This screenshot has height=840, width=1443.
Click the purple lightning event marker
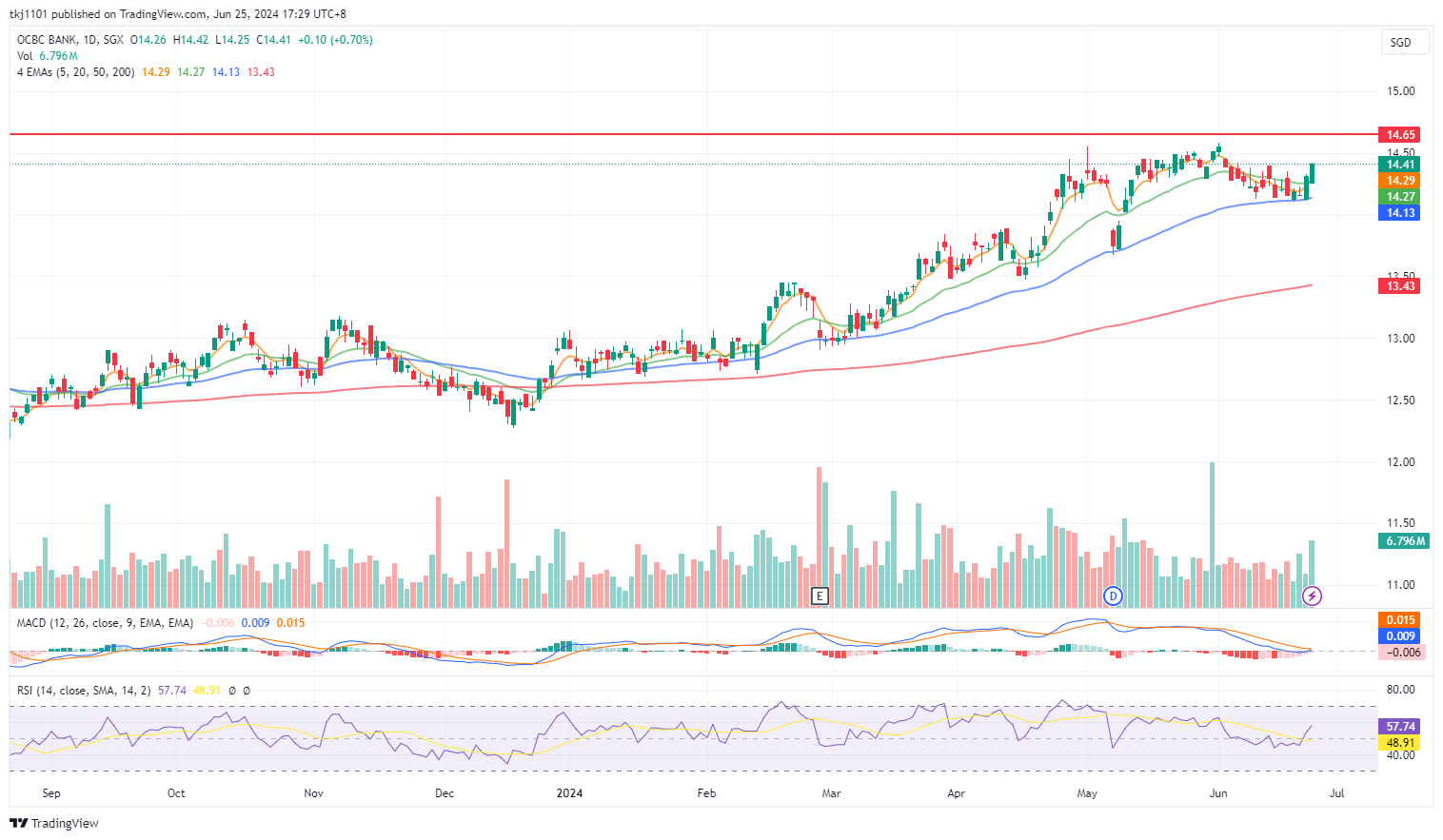click(1313, 596)
